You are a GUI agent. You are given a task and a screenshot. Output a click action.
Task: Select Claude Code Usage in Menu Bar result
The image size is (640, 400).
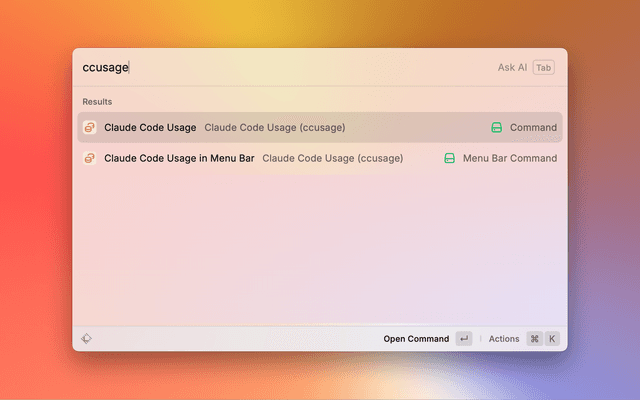tap(179, 158)
